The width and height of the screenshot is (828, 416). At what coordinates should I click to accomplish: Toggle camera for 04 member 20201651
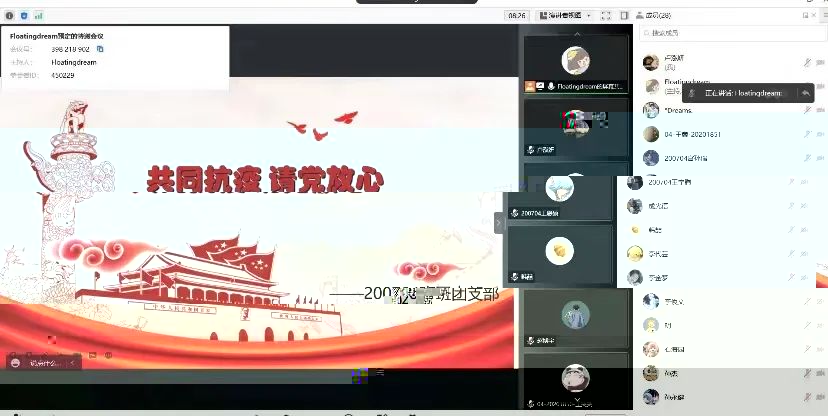click(820, 134)
